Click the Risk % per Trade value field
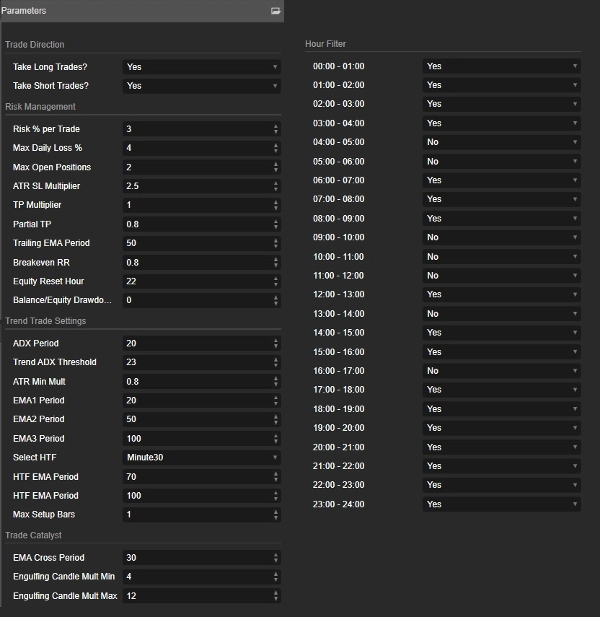 201,129
